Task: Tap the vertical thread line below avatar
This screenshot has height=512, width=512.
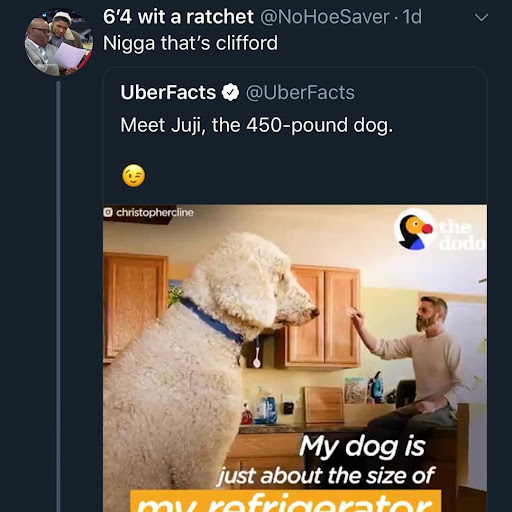Action: [x=59, y=297]
